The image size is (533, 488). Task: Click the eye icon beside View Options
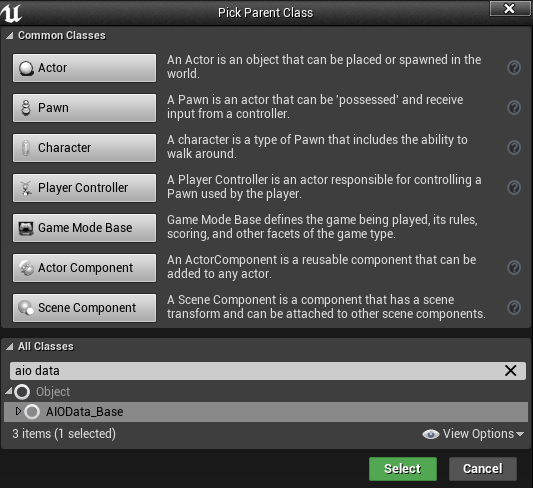click(431, 434)
